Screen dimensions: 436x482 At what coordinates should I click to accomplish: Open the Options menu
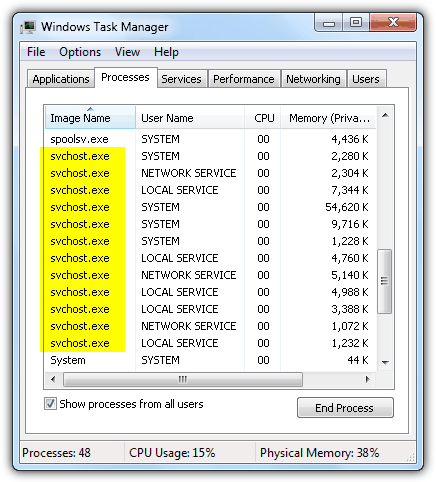(x=80, y=52)
